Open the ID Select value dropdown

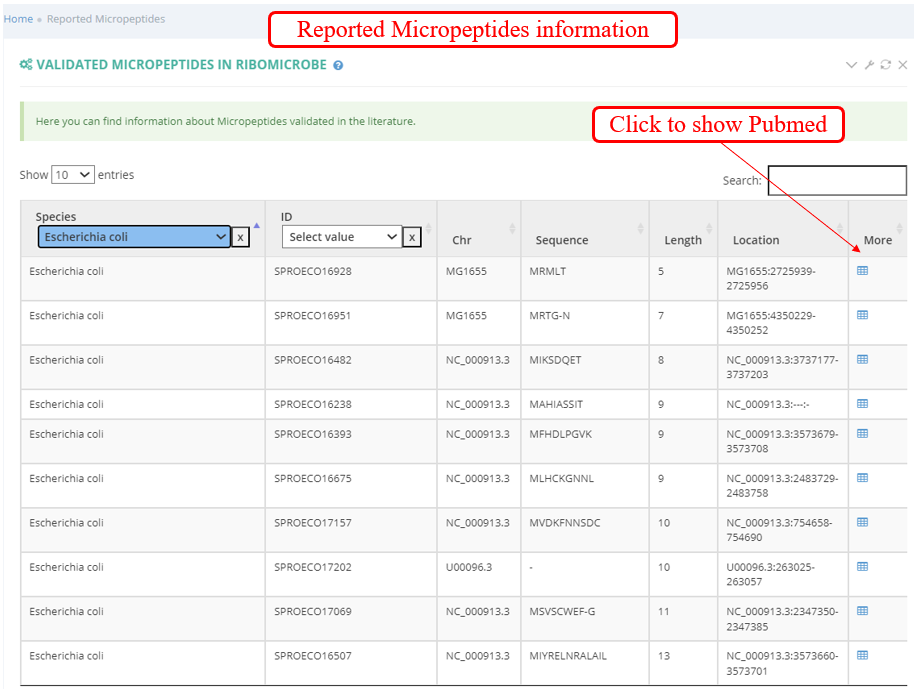(341, 237)
